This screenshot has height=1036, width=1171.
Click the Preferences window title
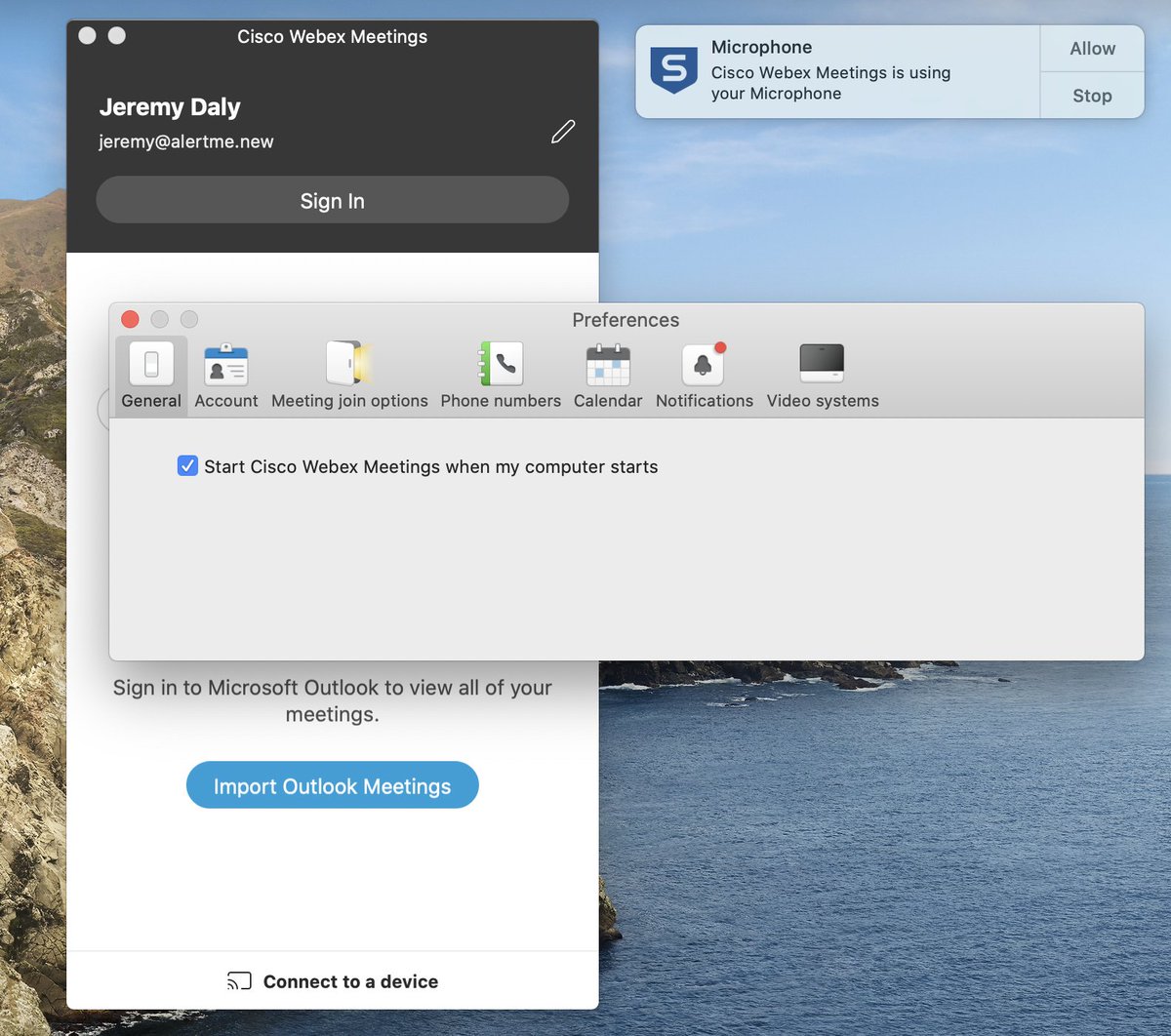click(626, 320)
